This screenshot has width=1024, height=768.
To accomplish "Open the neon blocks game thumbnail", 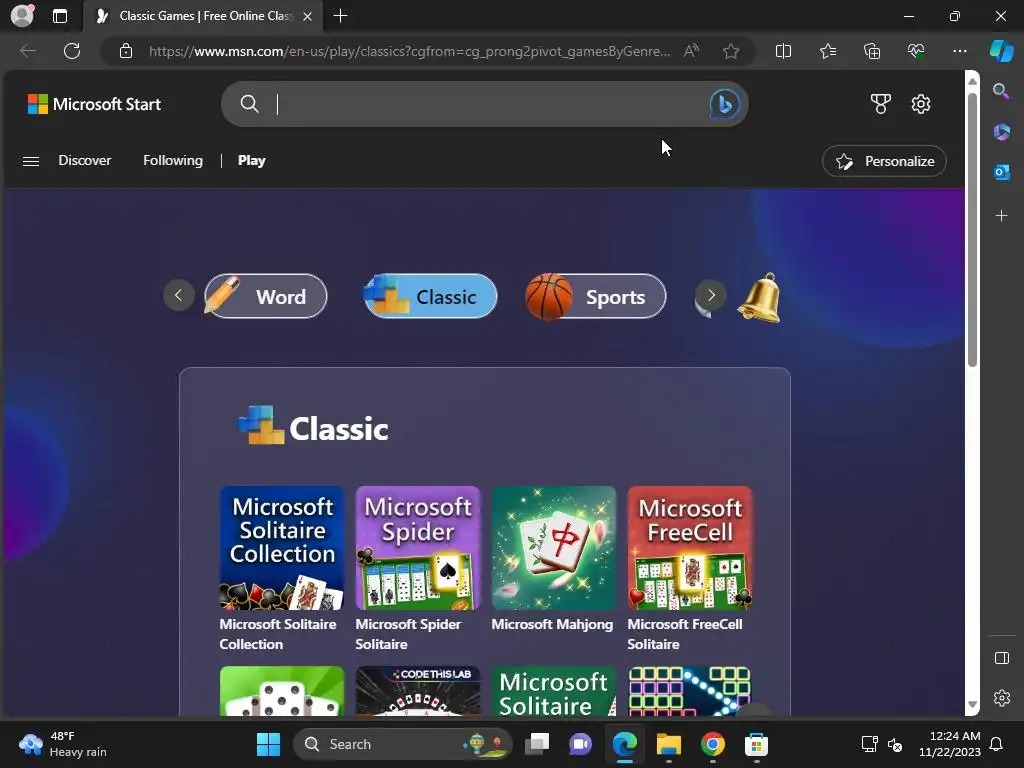I will tap(690, 691).
